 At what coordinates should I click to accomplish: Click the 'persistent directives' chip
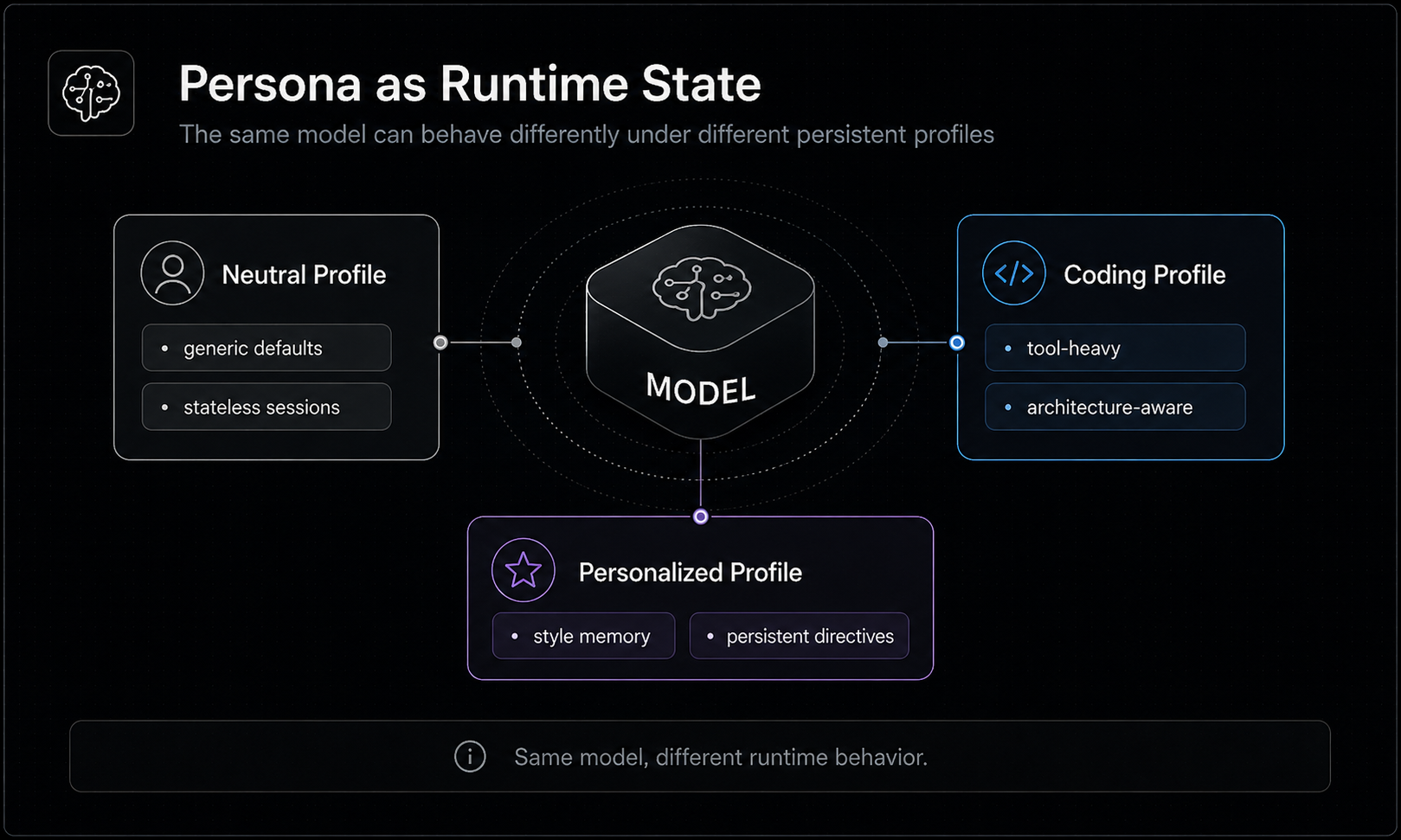tap(800, 636)
